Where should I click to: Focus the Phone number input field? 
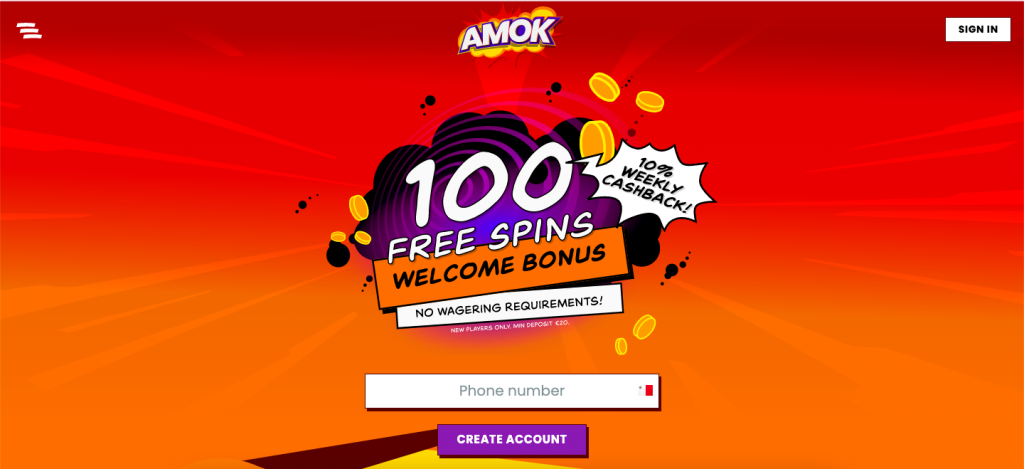[512, 391]
